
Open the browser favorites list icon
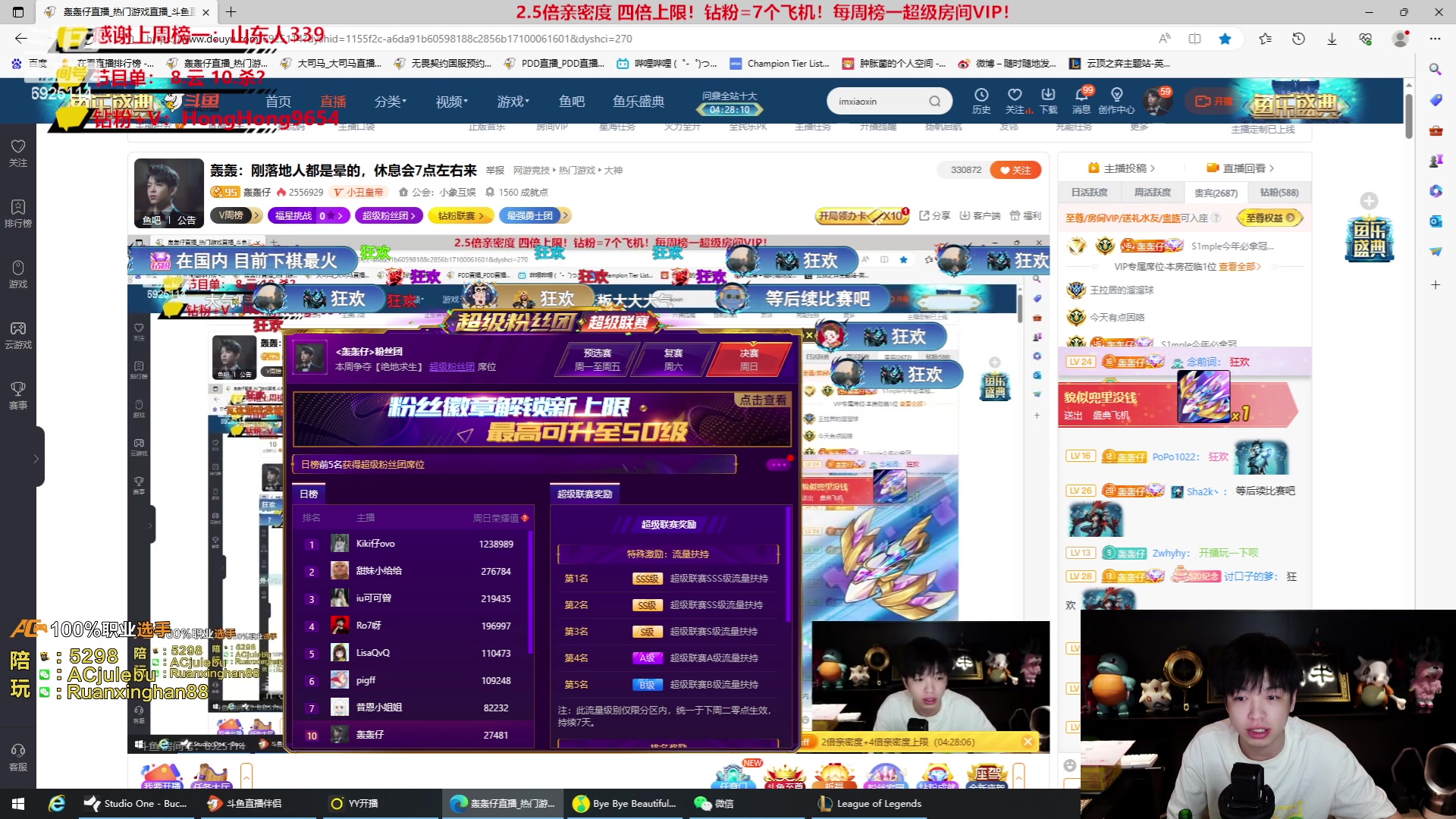(x=1265, y=39)
